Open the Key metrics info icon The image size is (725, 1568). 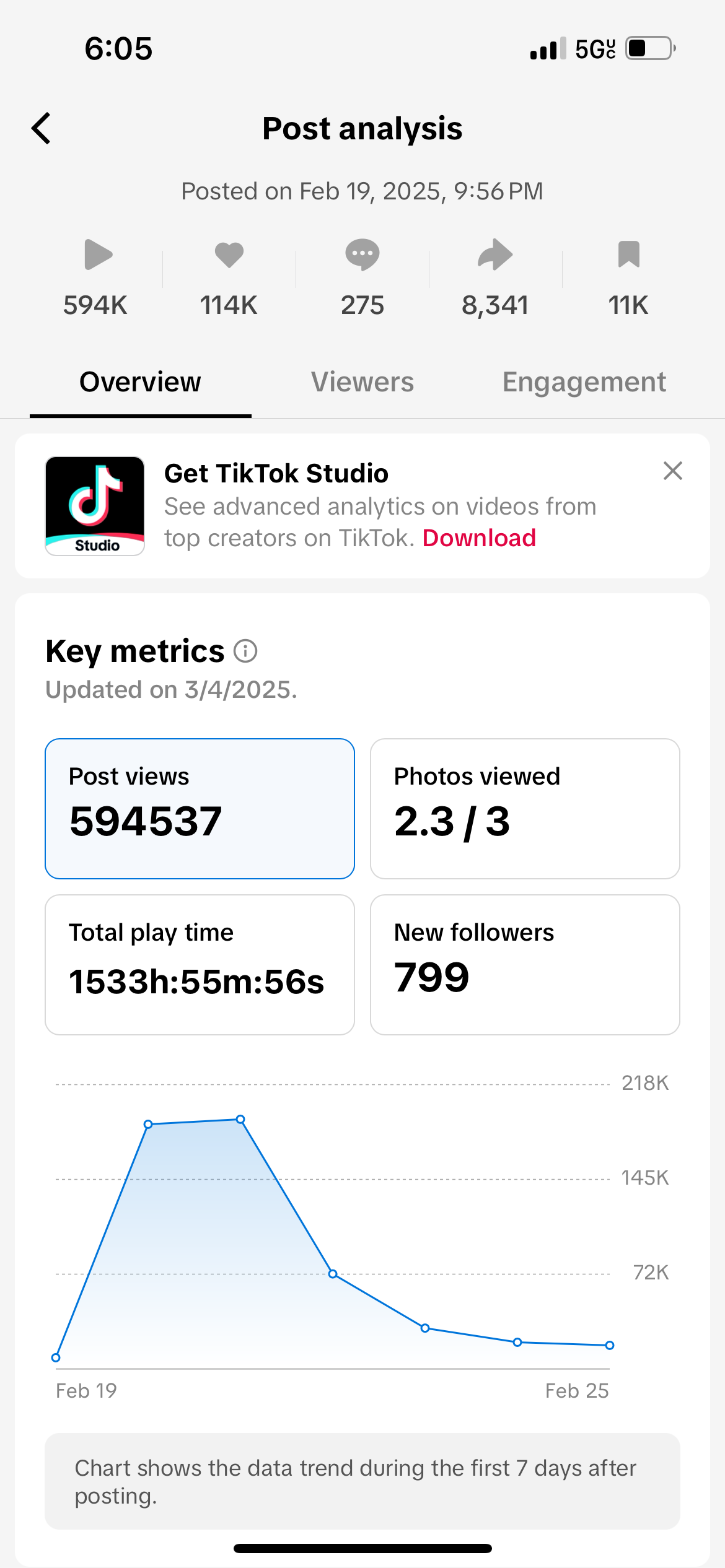tap(245, 651)
